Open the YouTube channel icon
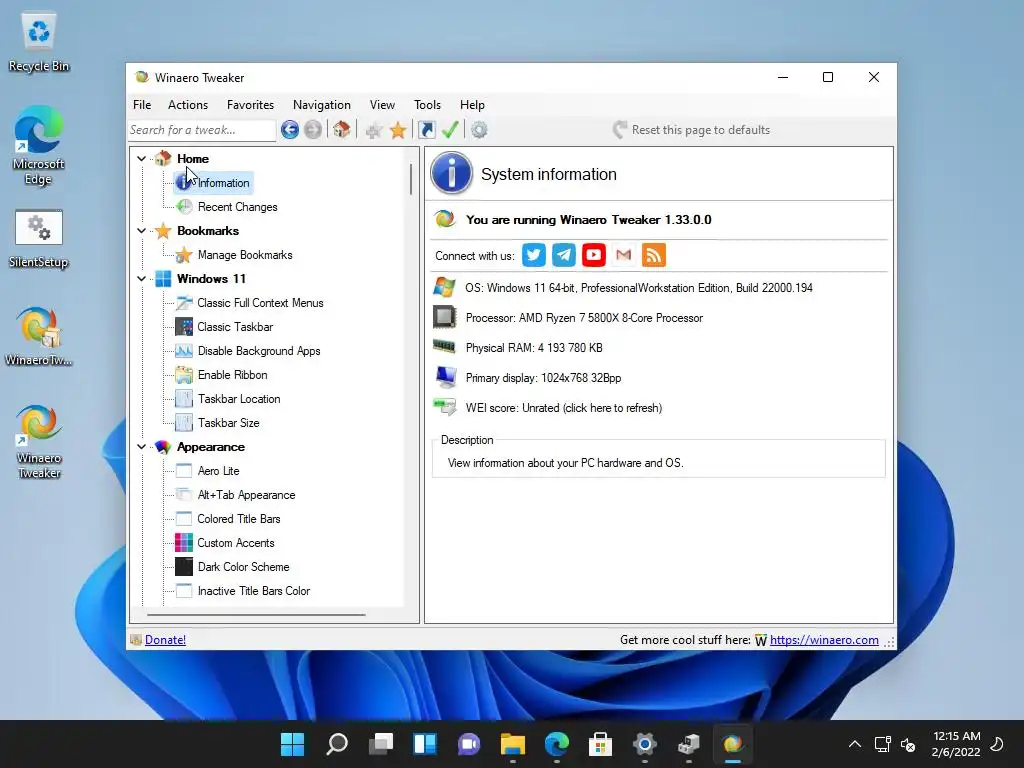This screenshot has width=1024, height=768. [x=594, y=255]
